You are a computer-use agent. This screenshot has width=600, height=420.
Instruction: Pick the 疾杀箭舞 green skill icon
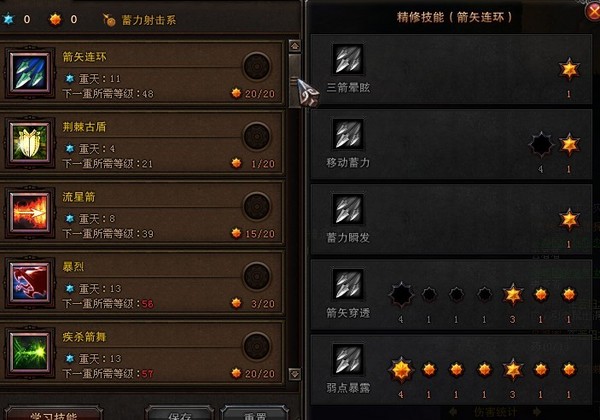click(30, 353)
